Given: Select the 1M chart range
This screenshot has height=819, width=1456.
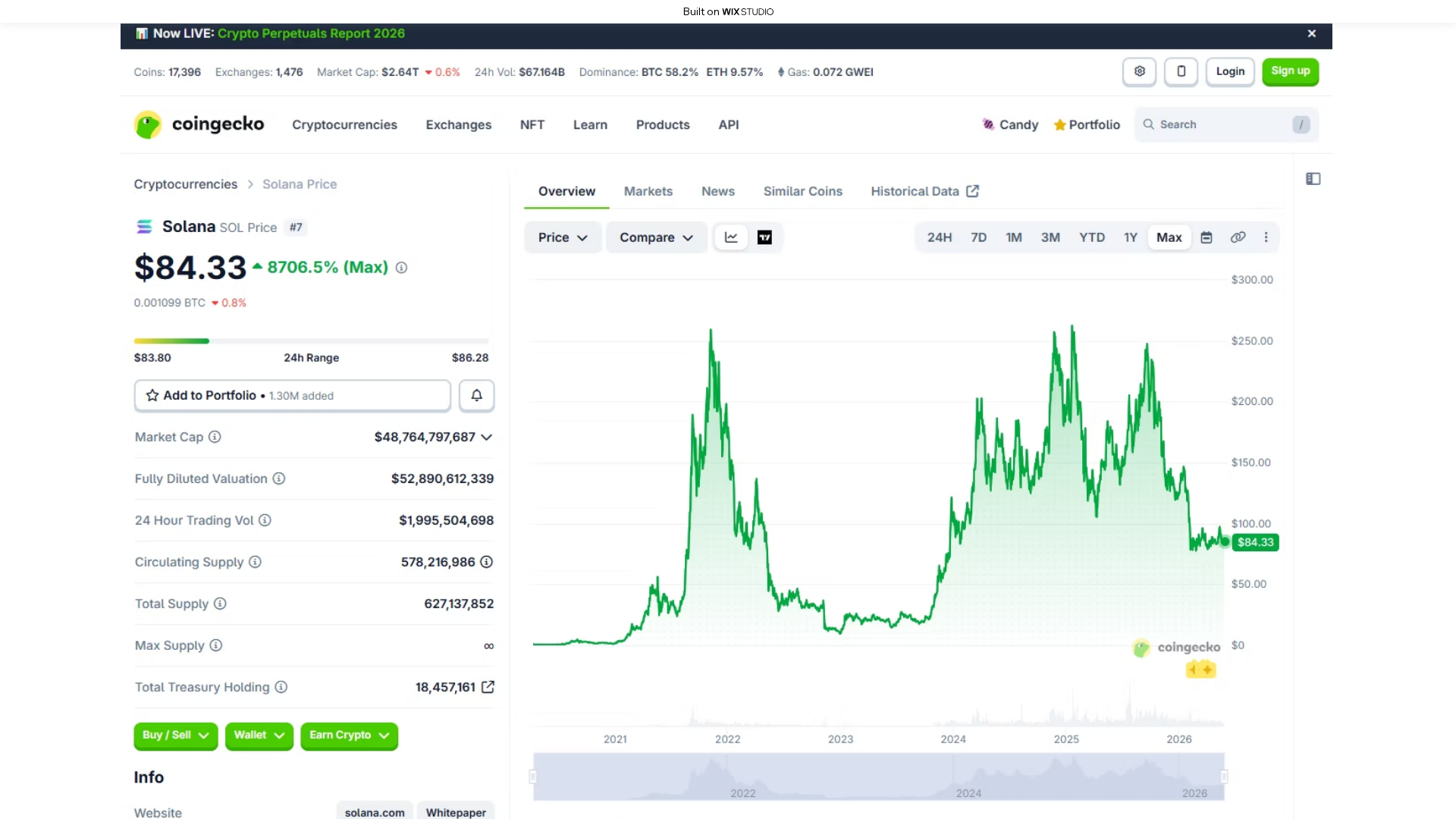Looking at the screenshot, I should coord(1014,237).
